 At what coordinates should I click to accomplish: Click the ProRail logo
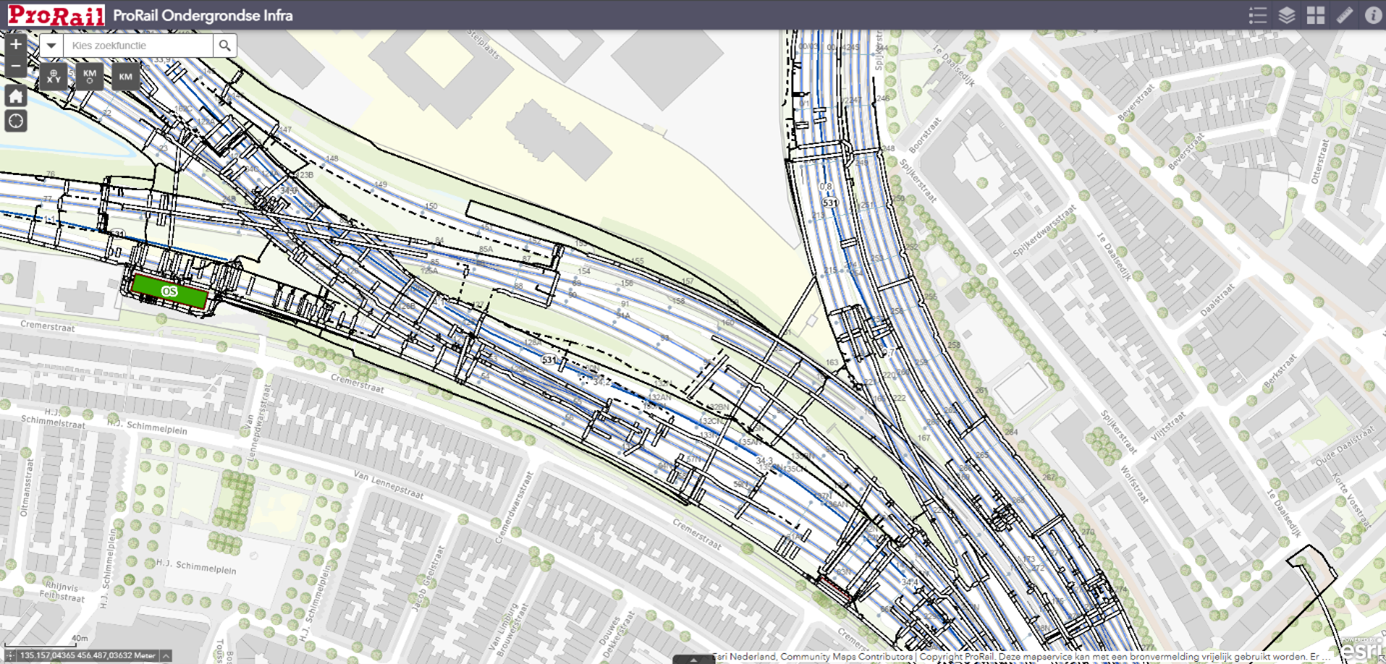[x=55, y=14]
